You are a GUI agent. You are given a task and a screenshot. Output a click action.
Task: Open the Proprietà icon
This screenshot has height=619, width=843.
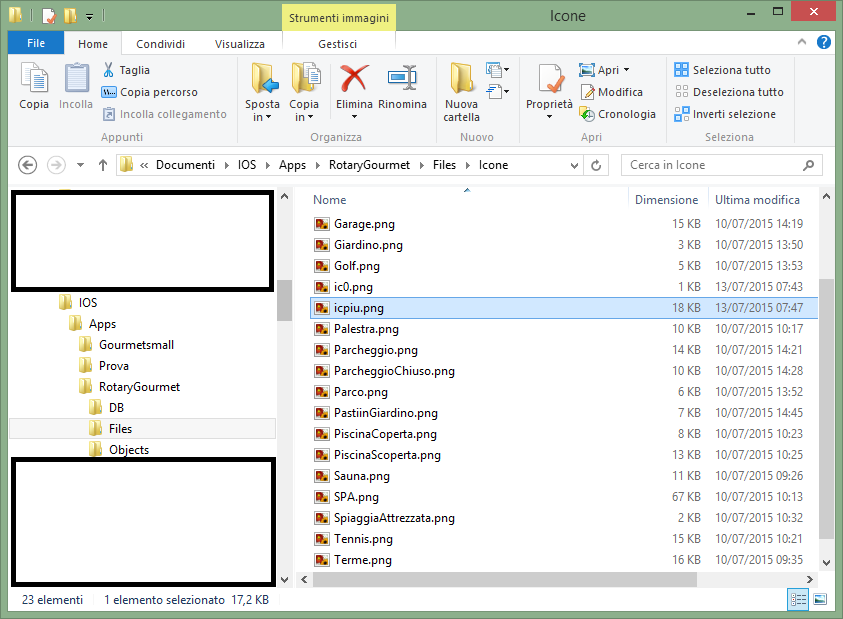(x=551, y=78)
